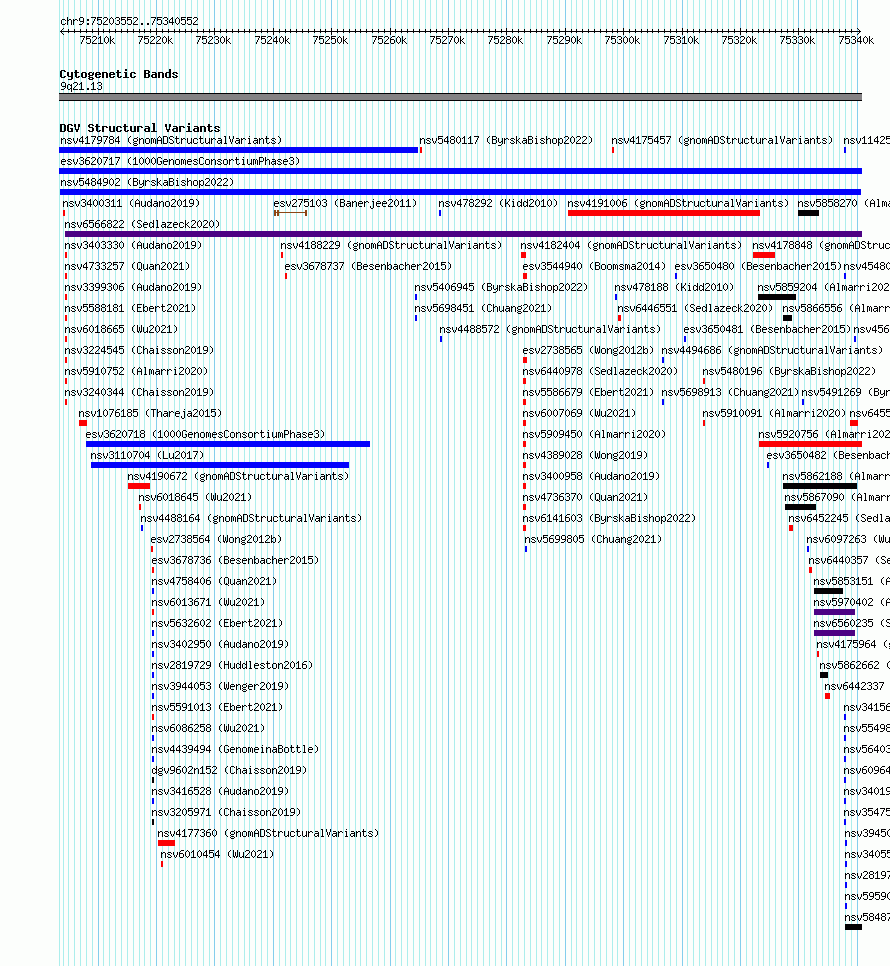Click the nsv5588181 (Ebert2021) label
Screen dimensions: 890x966
pyautogui.click(x=131, y=308)
